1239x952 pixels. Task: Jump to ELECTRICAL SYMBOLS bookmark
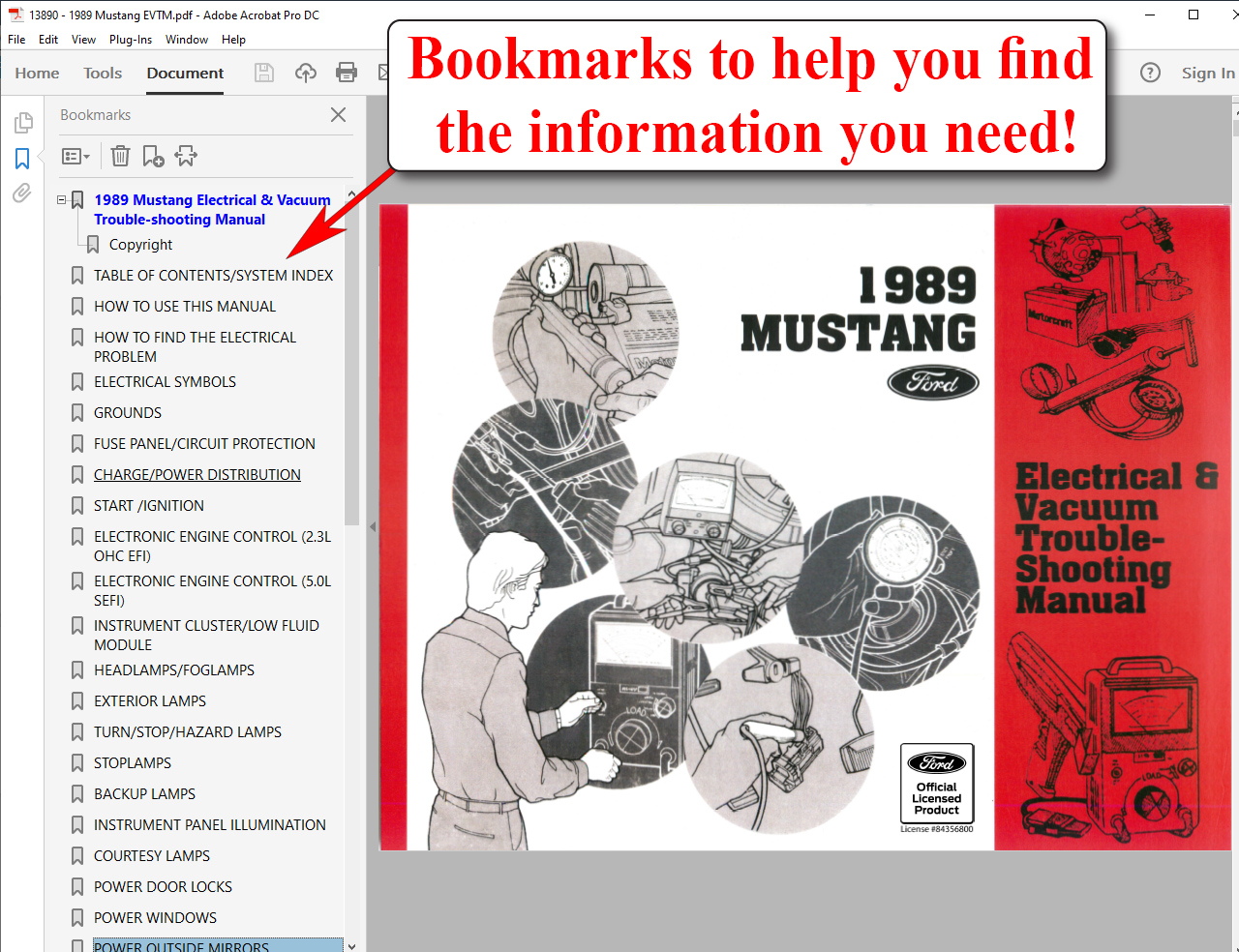tap(165, 382)
